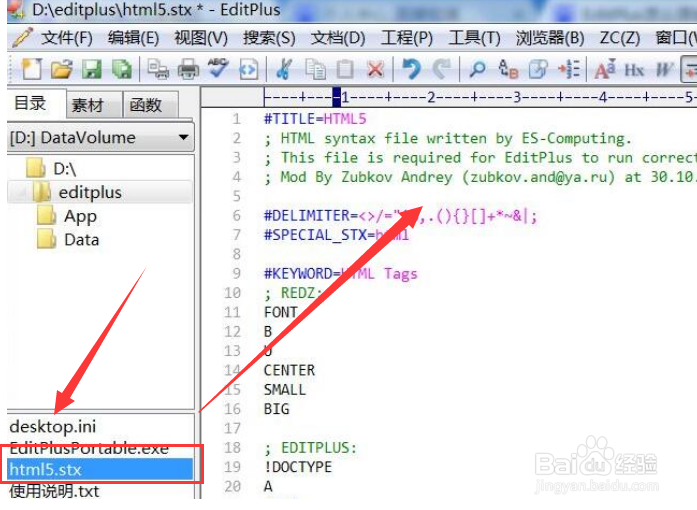Open the ZC(Z) menu
Viewport: 697px width, 510px height.
coord(620,38)
